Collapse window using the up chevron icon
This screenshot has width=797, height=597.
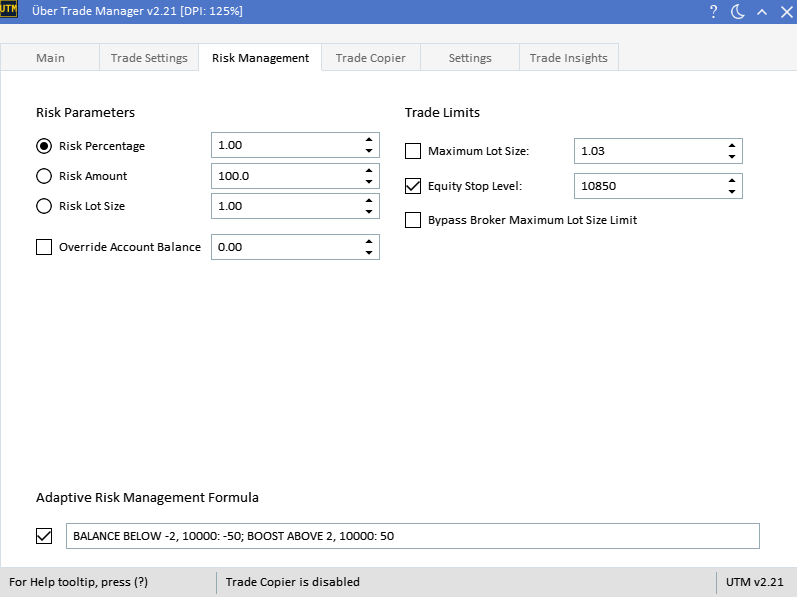tap(762, 11)
